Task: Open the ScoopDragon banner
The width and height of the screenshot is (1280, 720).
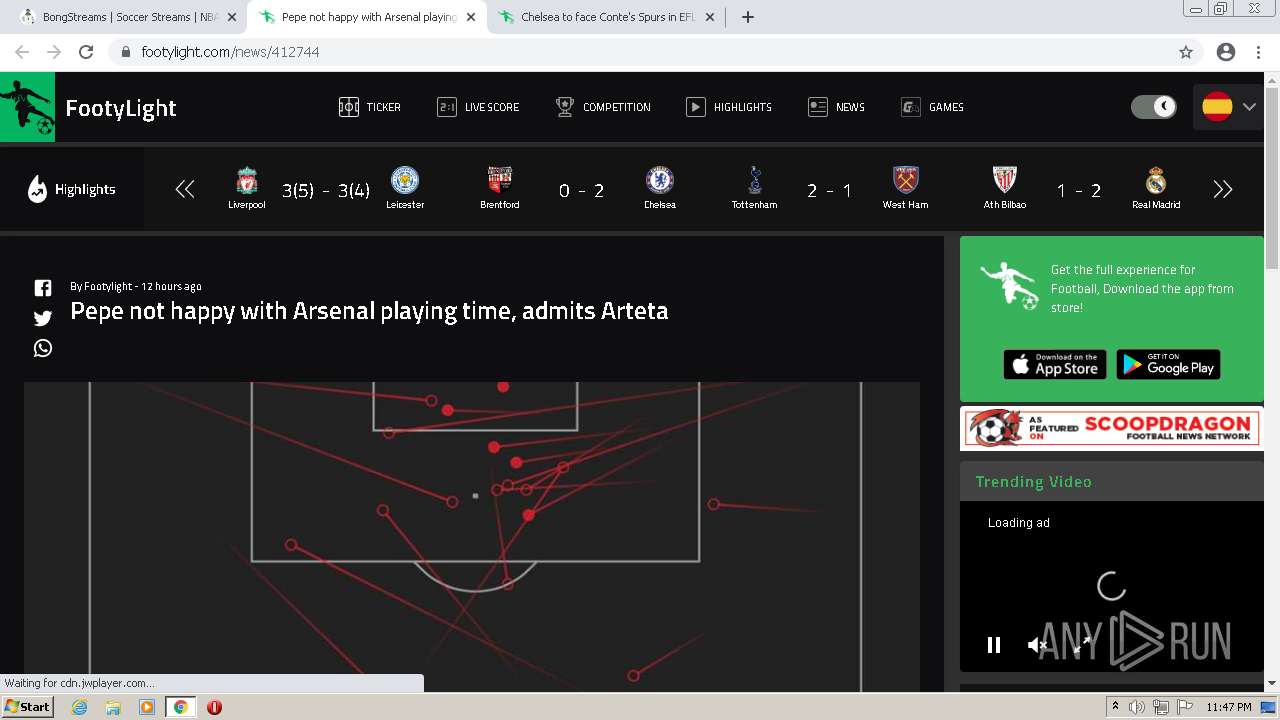Action: [x=1112, y=428]
